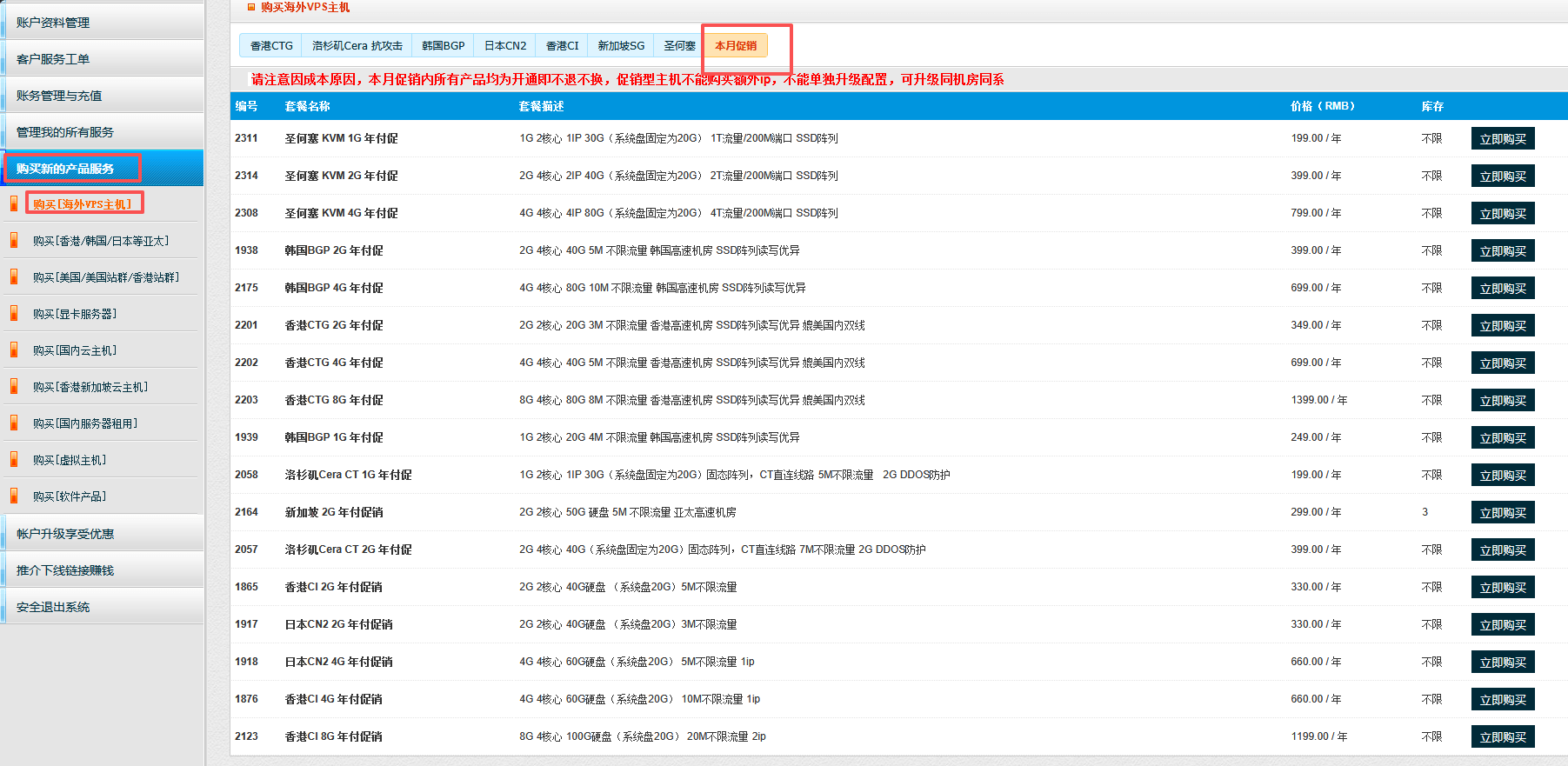Open the 购买[国内云主机] link
This screenshot has width=1568, height=766.
click(75, 350)
